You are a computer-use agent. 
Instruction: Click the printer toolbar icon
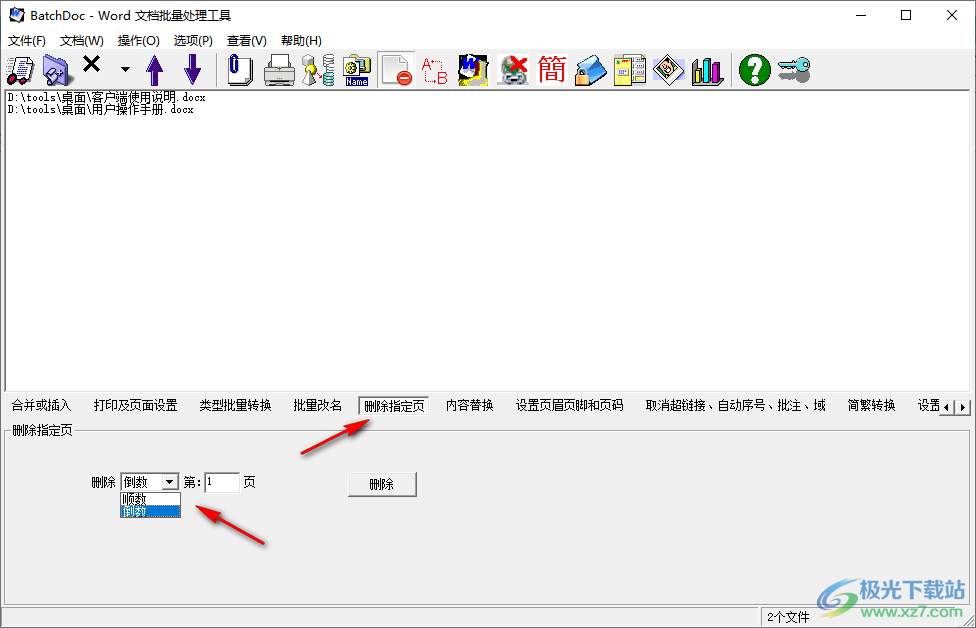tap(279, 70)
